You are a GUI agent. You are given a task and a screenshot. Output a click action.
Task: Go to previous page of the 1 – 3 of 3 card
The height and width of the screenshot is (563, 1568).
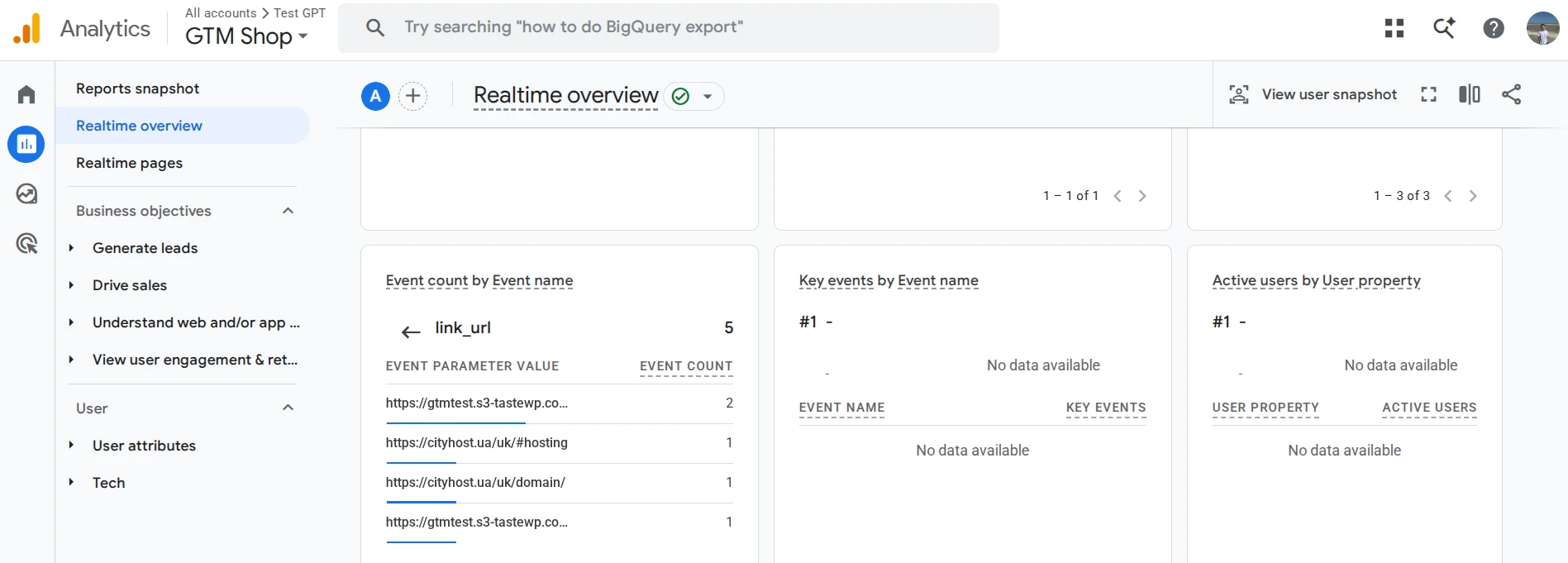point(1448,196)
